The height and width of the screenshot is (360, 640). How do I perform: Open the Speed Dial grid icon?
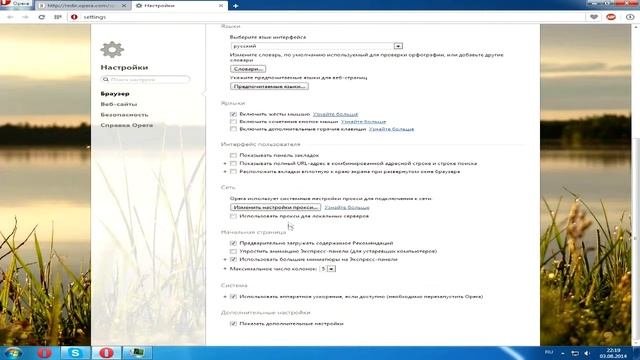click(58, 17)
